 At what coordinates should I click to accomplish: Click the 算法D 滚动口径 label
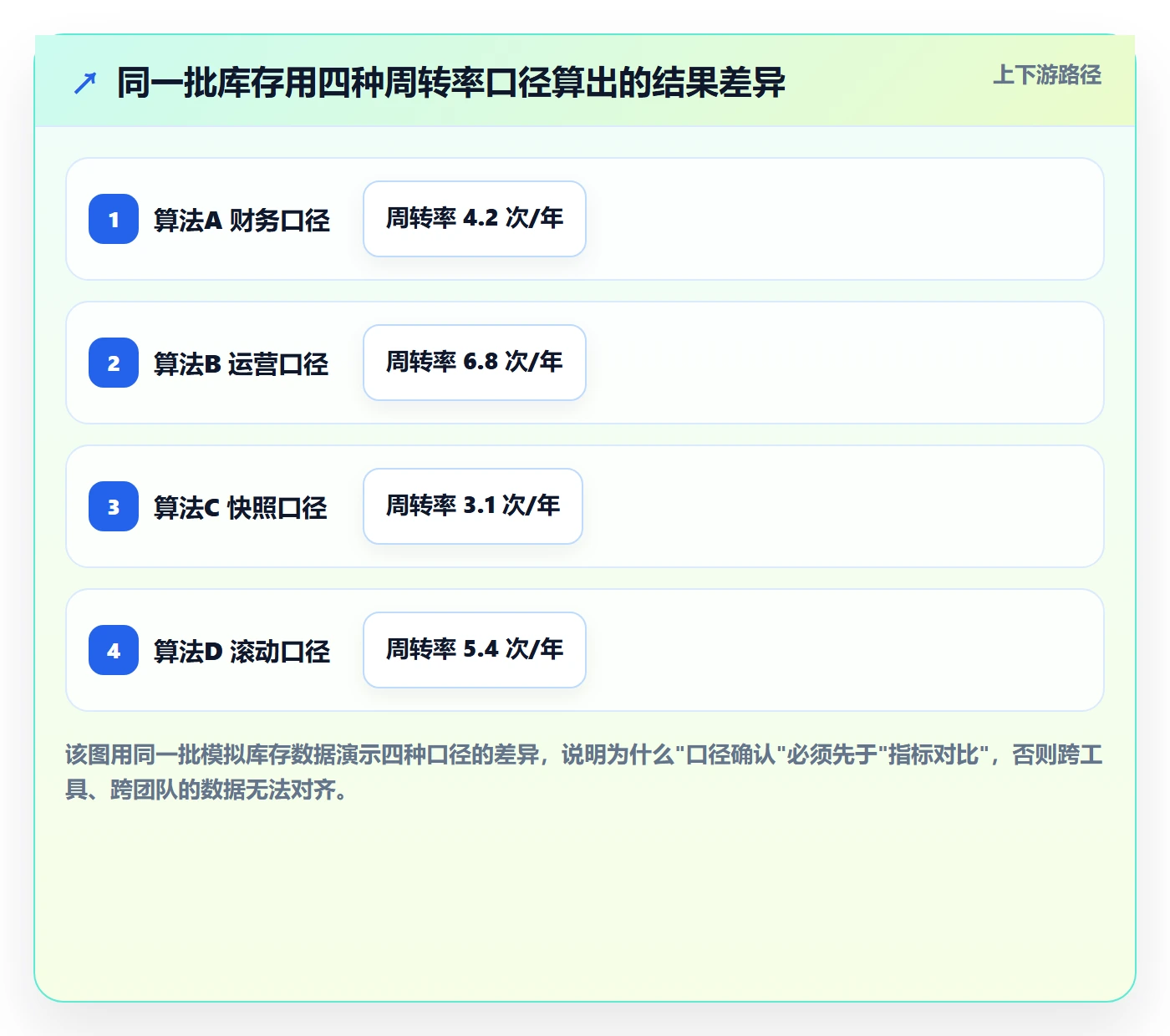pos(242,652)
